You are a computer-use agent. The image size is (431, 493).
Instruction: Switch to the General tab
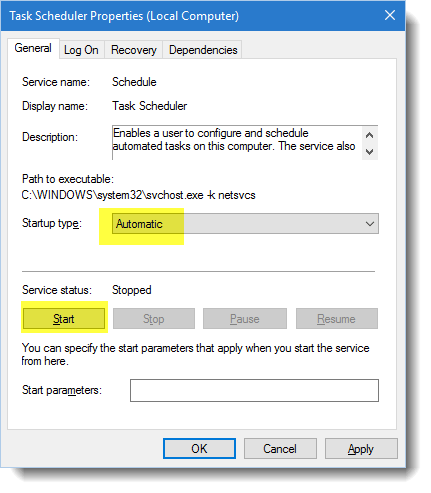[x=33, y=48]
